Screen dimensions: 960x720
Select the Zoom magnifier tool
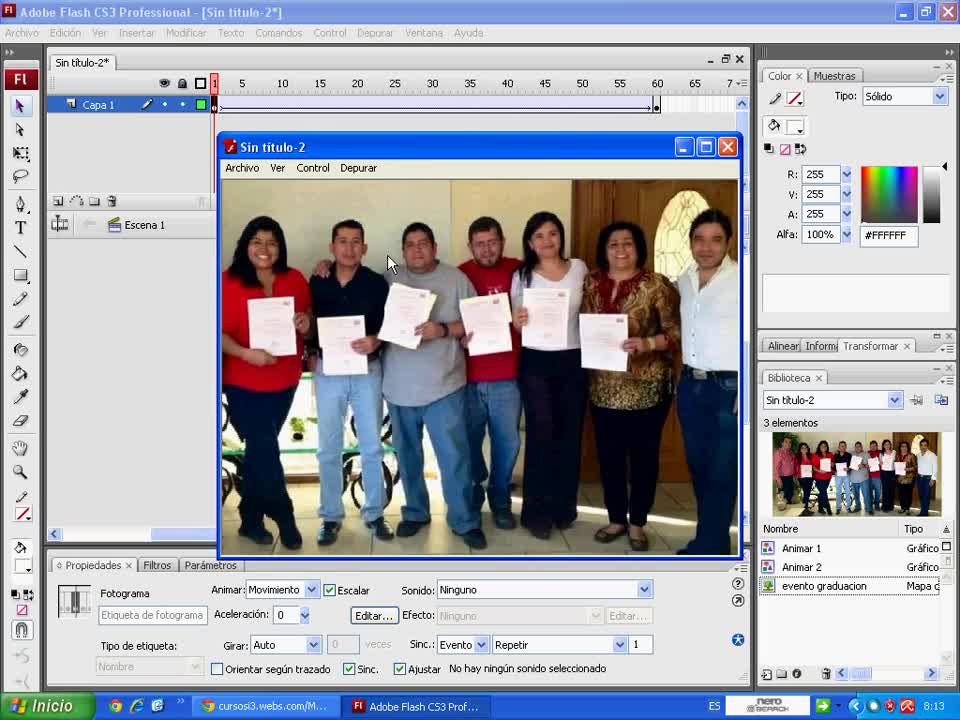[20, 471]
